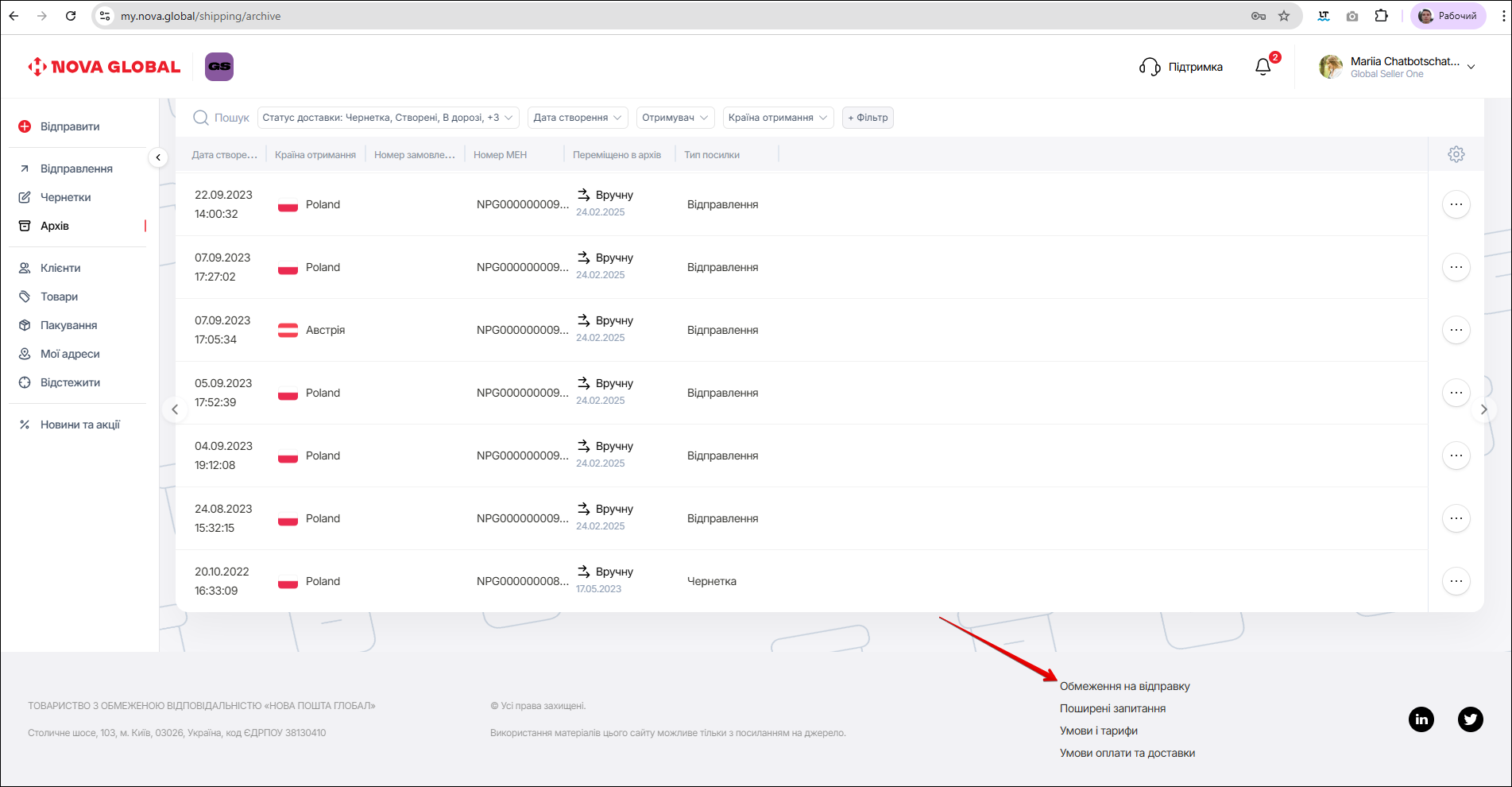Screen dimensions: 1512x787
Task: Open Чернетки in the sidebar
Action: [x=65, y=197]
